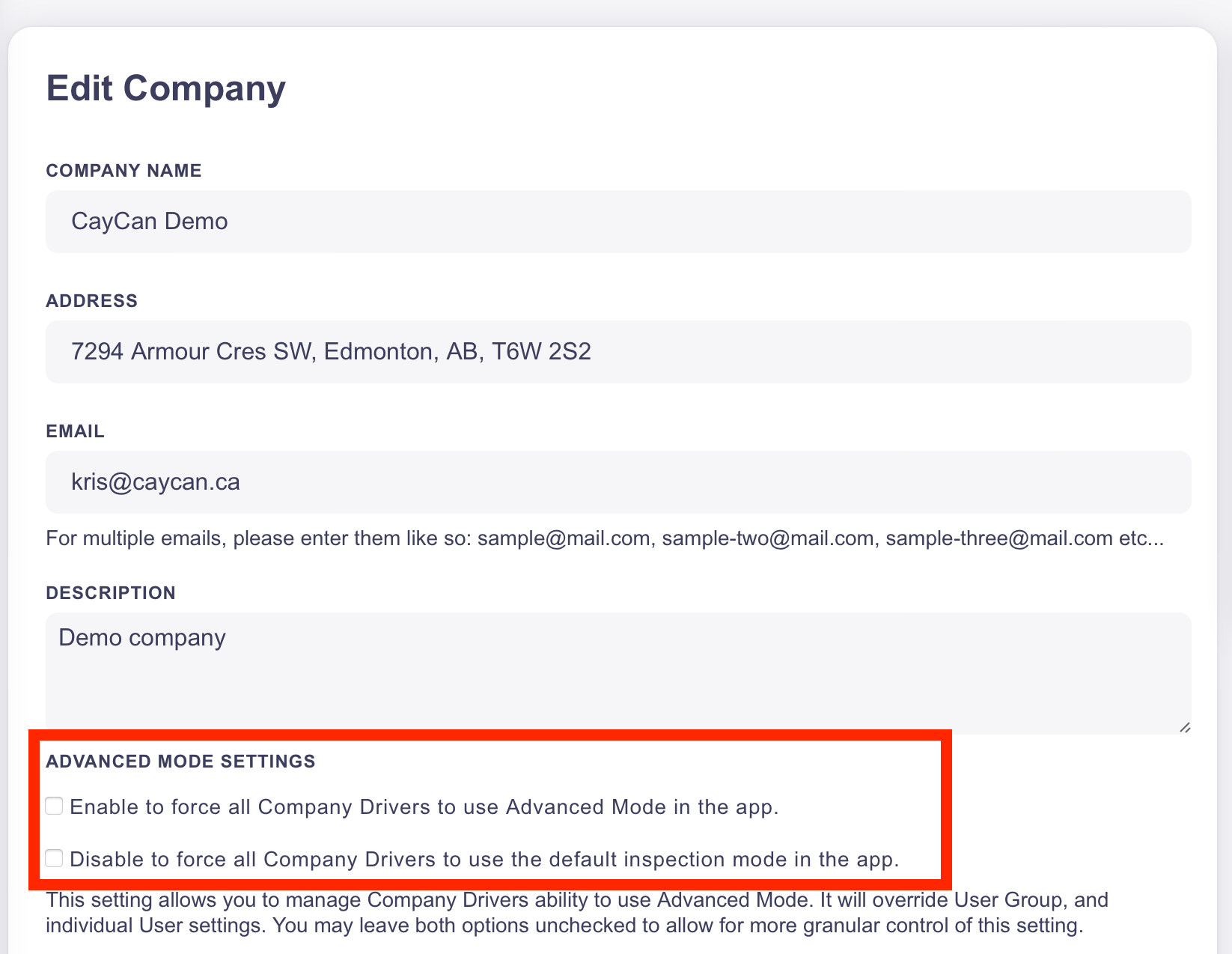Viewport: 1232px width, 954px height.
Task: Click the EMAIL label
Action: pos(75,431)
